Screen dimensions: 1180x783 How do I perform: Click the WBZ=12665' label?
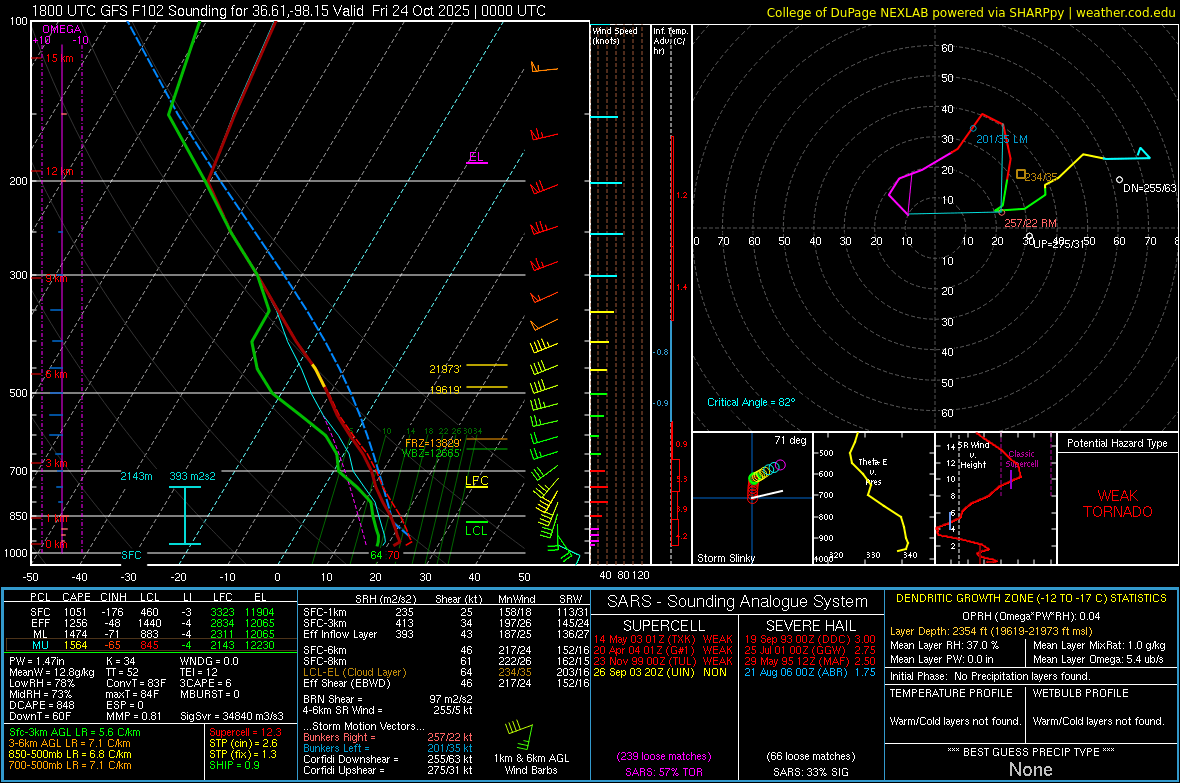pyautogui.click(x=431, y=453)
